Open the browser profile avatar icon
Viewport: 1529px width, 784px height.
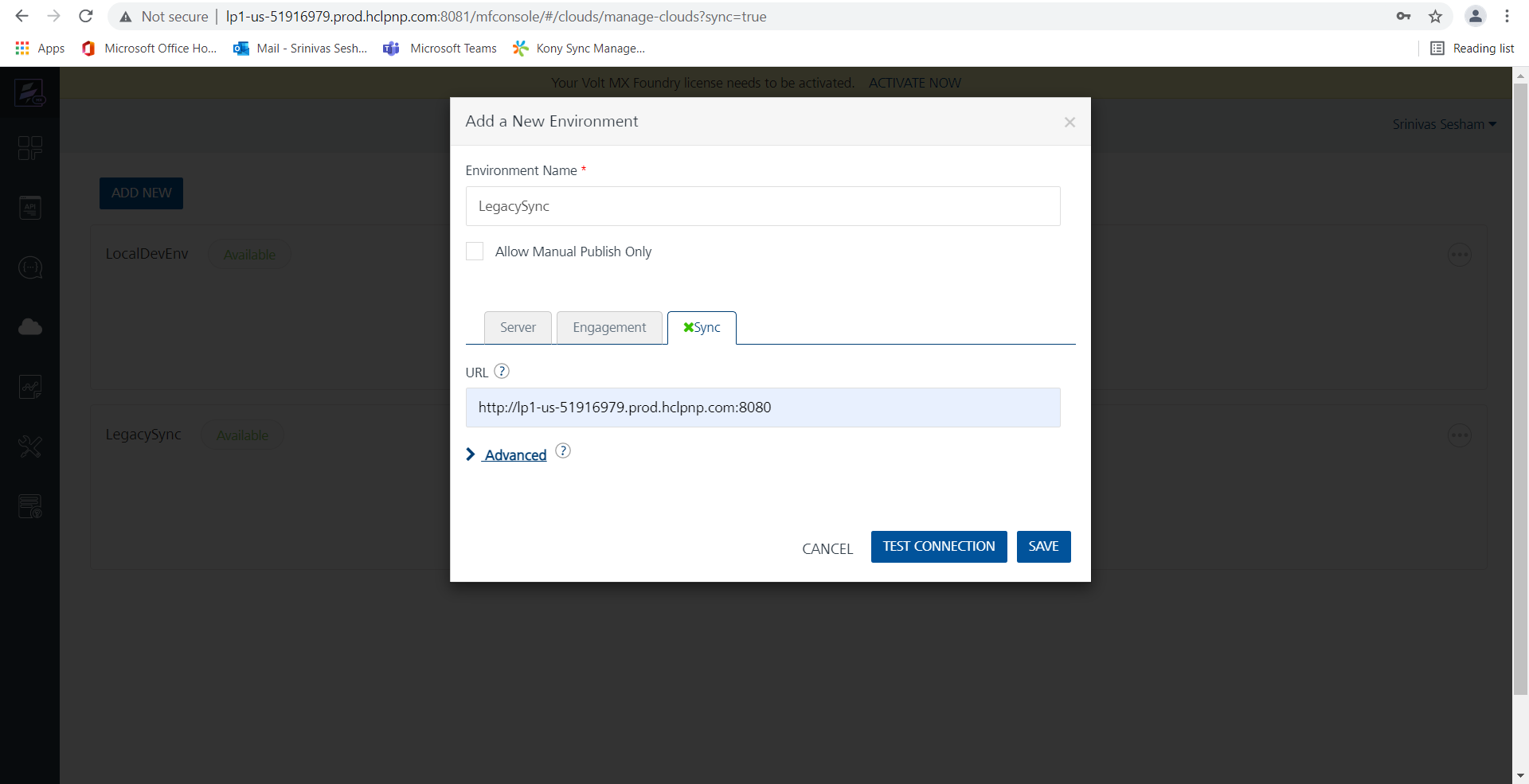[x=1475, y=16]
